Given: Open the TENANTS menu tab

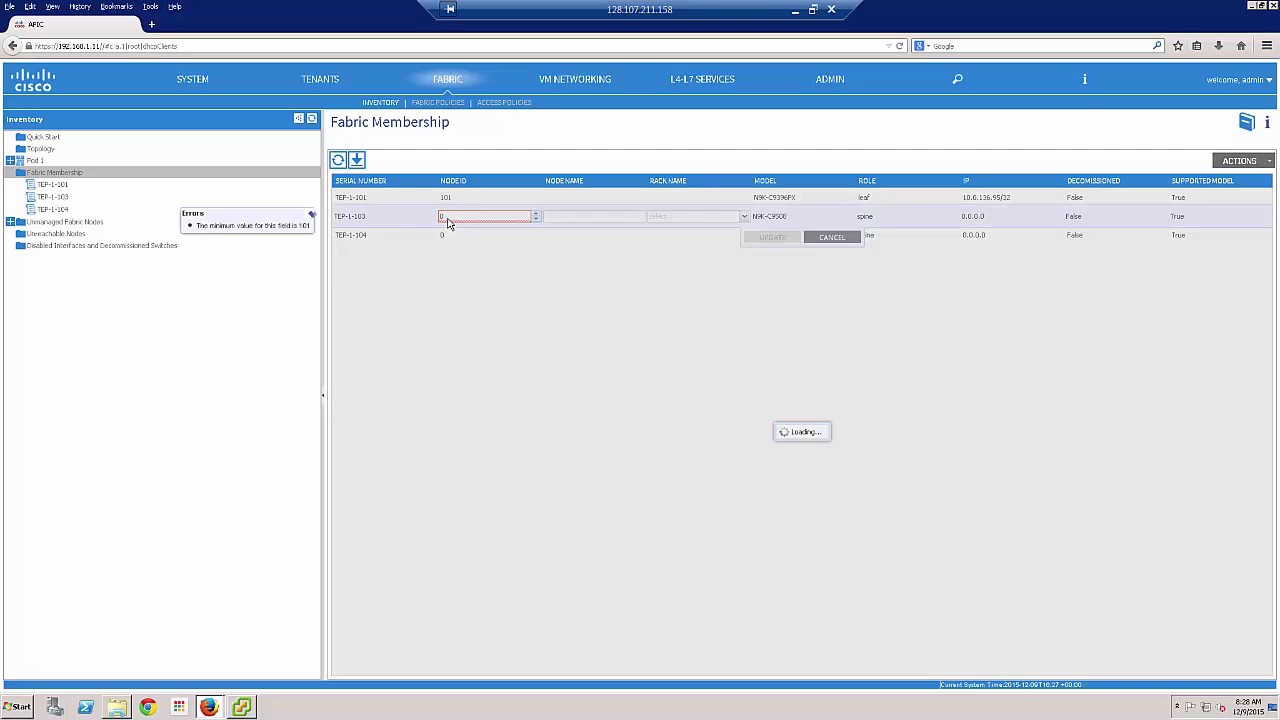Looking at the screenshot, I should (320, 79).
